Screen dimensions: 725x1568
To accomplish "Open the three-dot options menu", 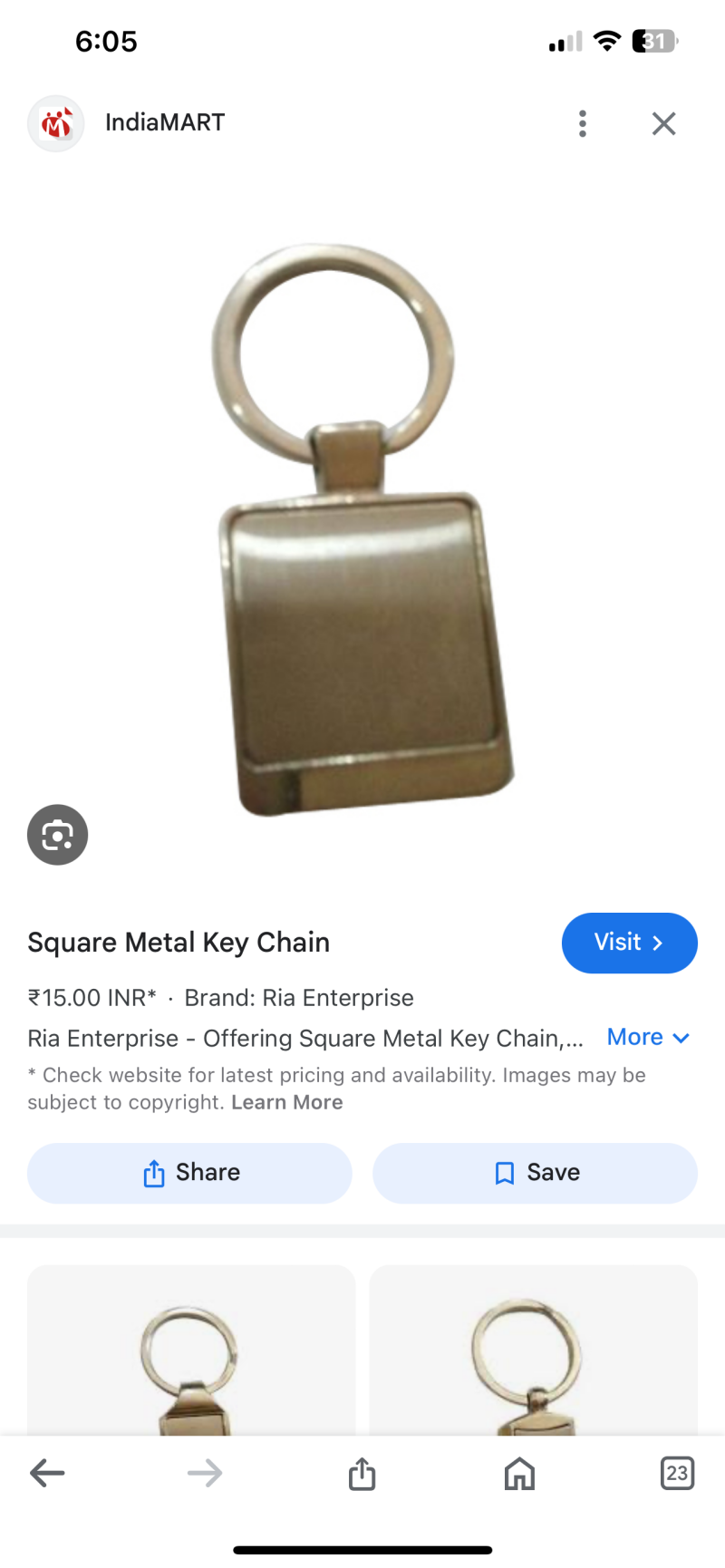I will 583,123.
